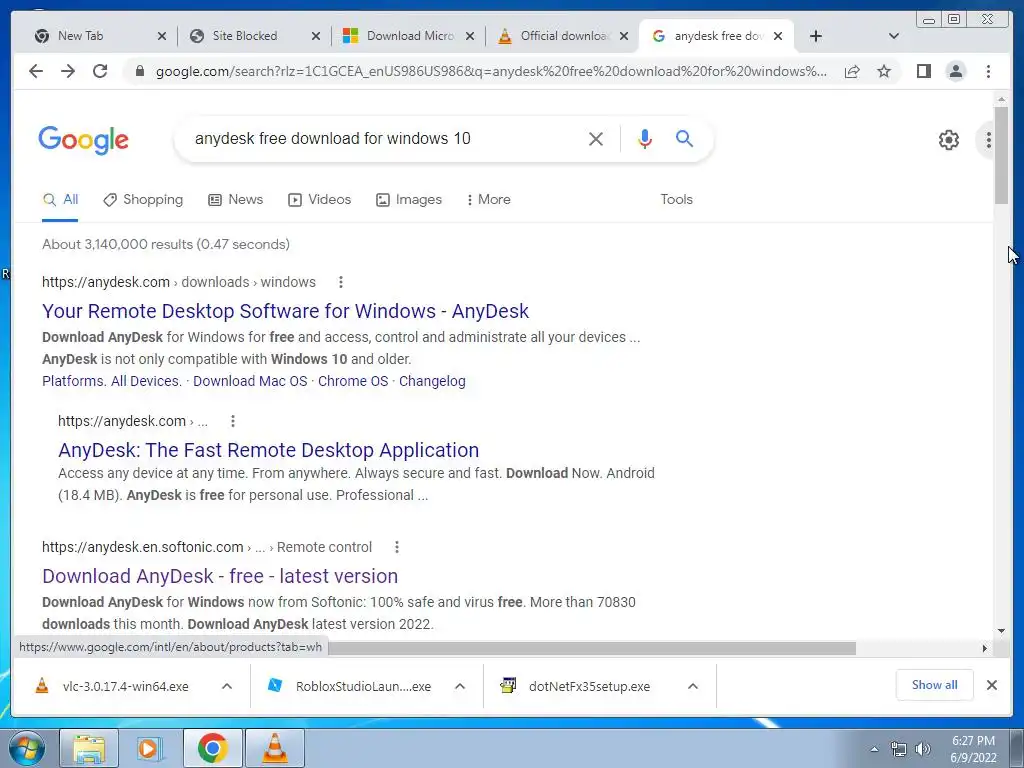Open options for second anydesk.com result
The height and width of the screenshot is (768, 1024).
[232, 421]
